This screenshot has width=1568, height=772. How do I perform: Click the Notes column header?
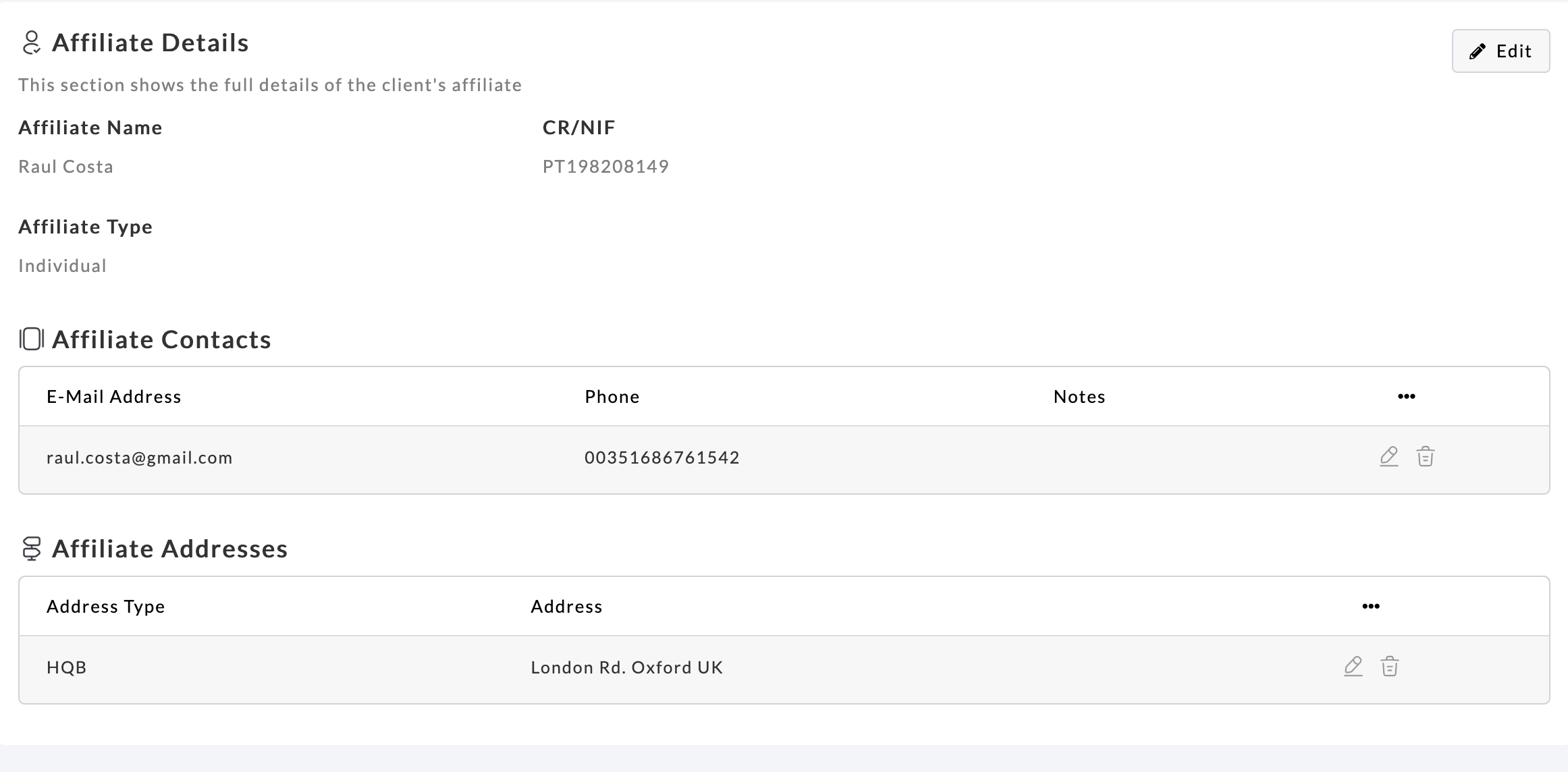tap(1079, 397)
